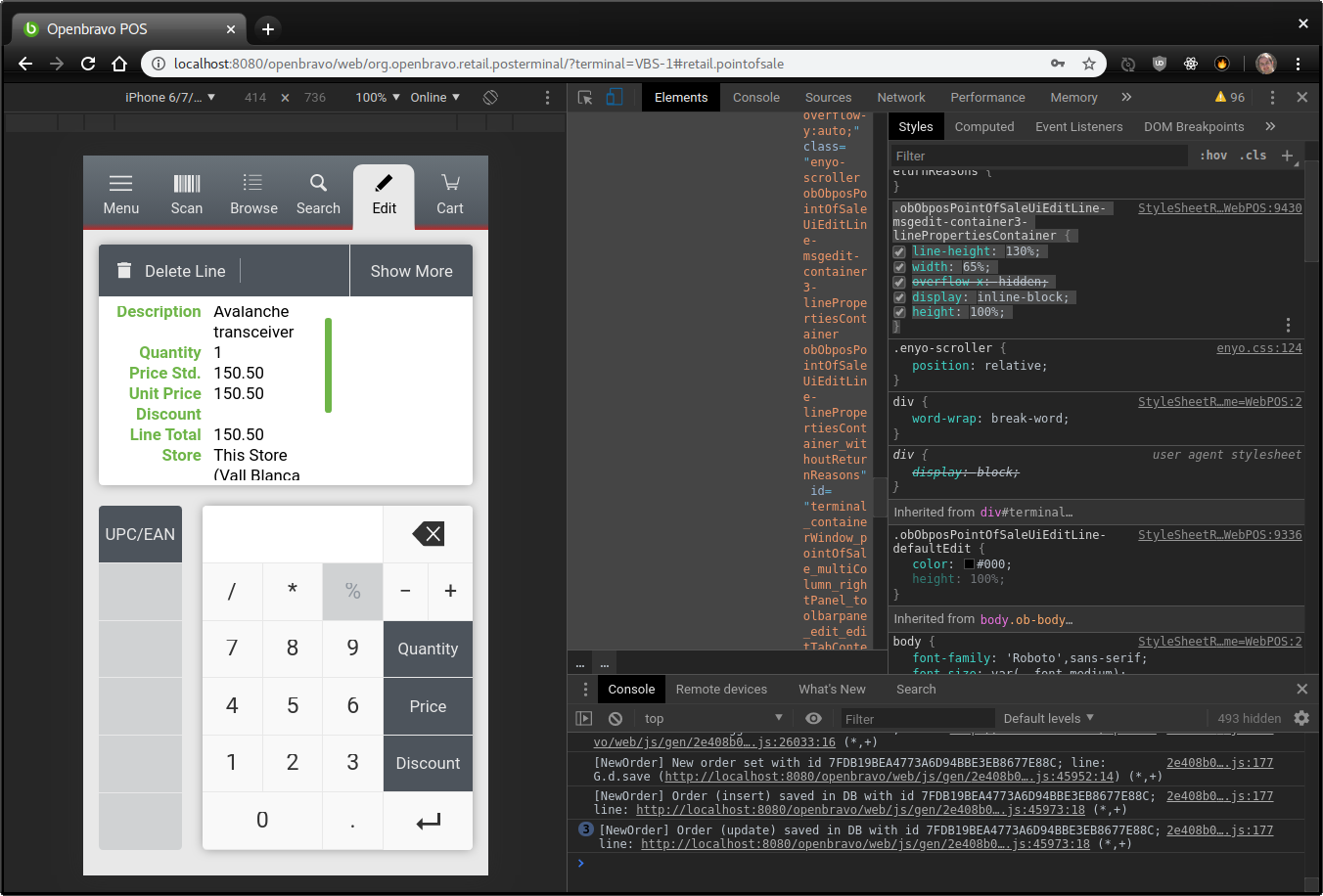The height and width of the screenshot is (896, 1323).
Task: Open the Menu hamburger icon
Action: [x=120, y=184]
